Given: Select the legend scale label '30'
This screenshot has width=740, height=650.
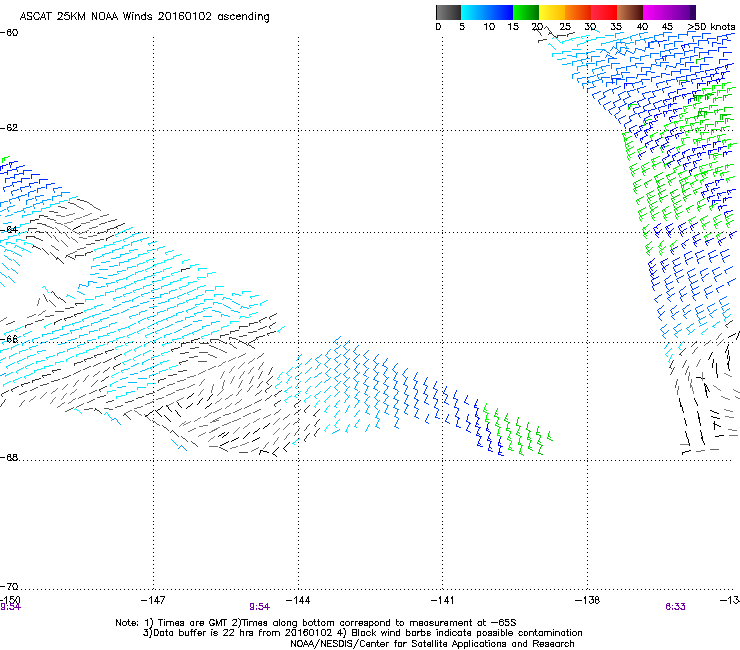Looking at the screenshot, I should click(590, 26).
